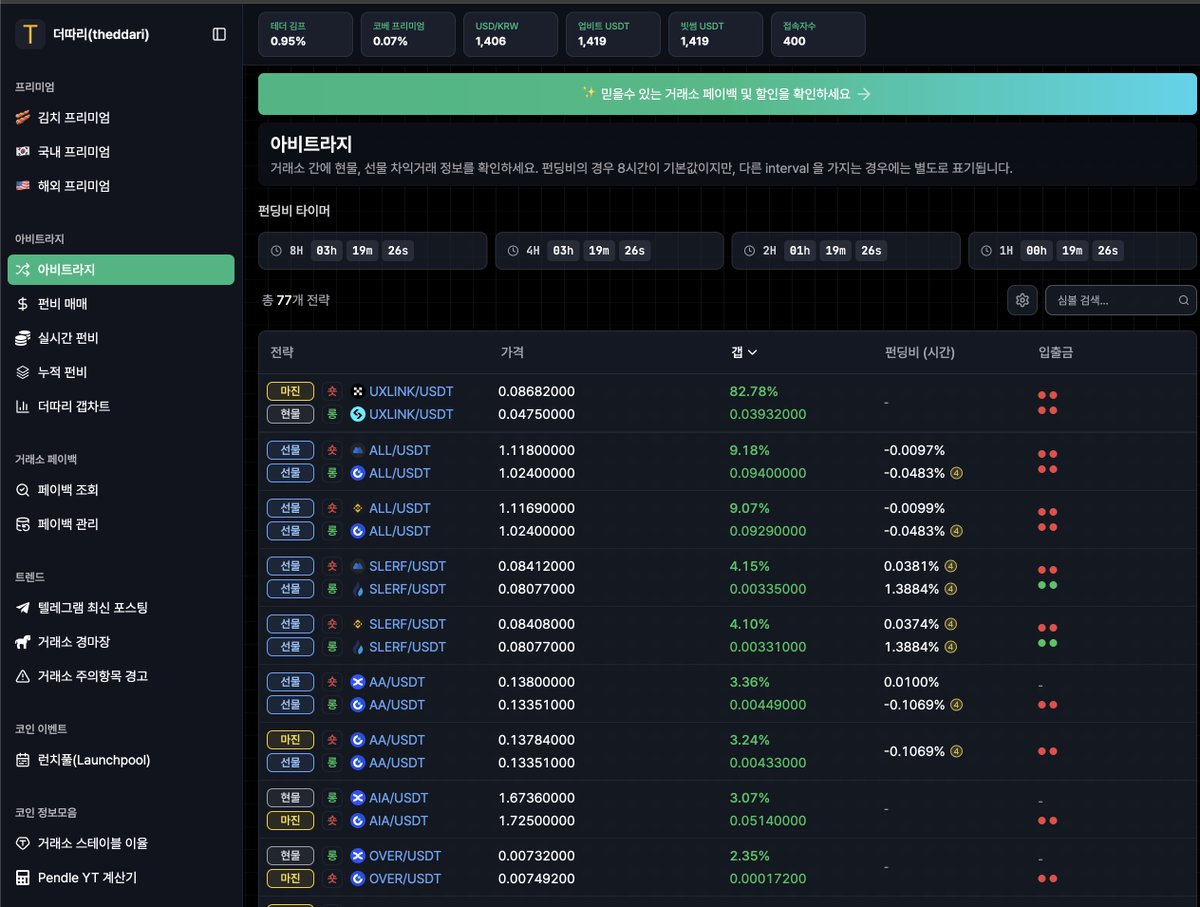Open the table settings gear button
This screenshot has height=907, width=1200.
1022,300
